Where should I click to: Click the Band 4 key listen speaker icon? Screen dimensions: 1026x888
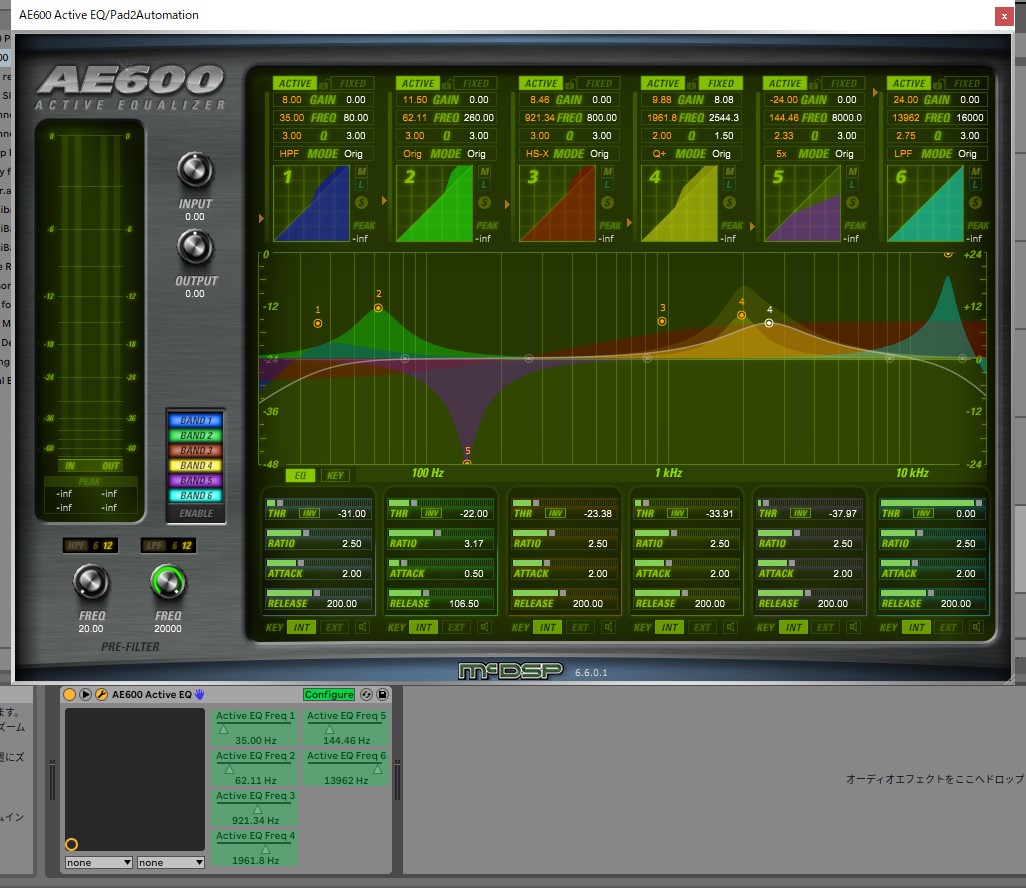pyautogui.click(x=730, y=628)
